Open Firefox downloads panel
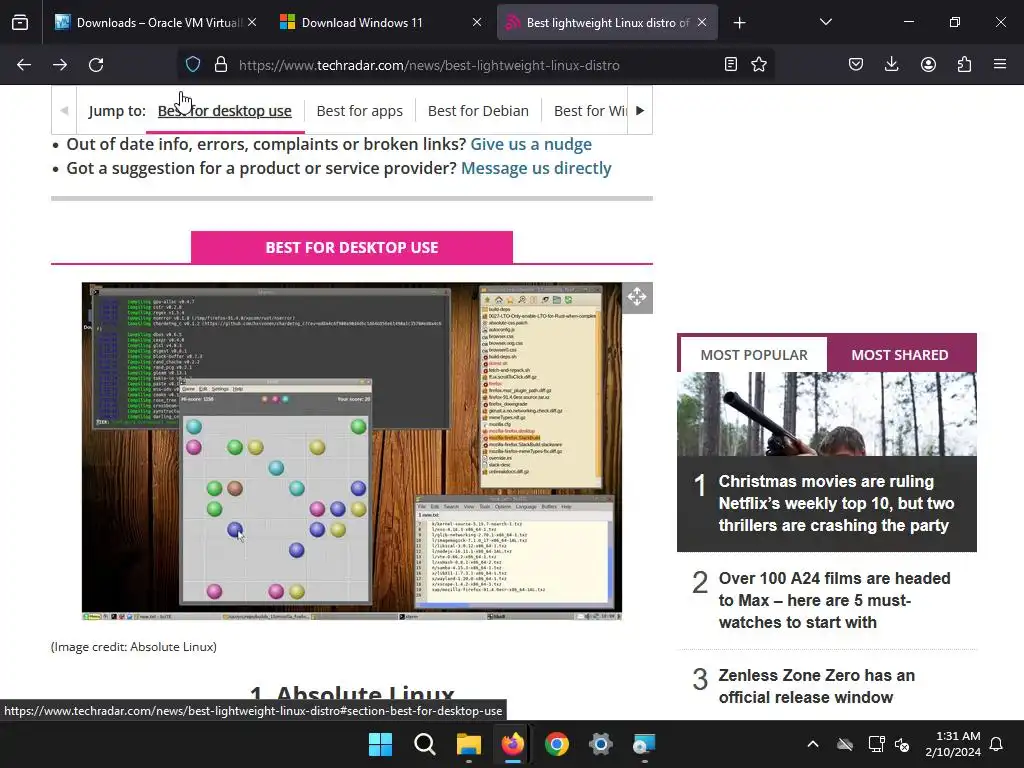This screenshot has height=768, width=1024. (x=891, y=65)
